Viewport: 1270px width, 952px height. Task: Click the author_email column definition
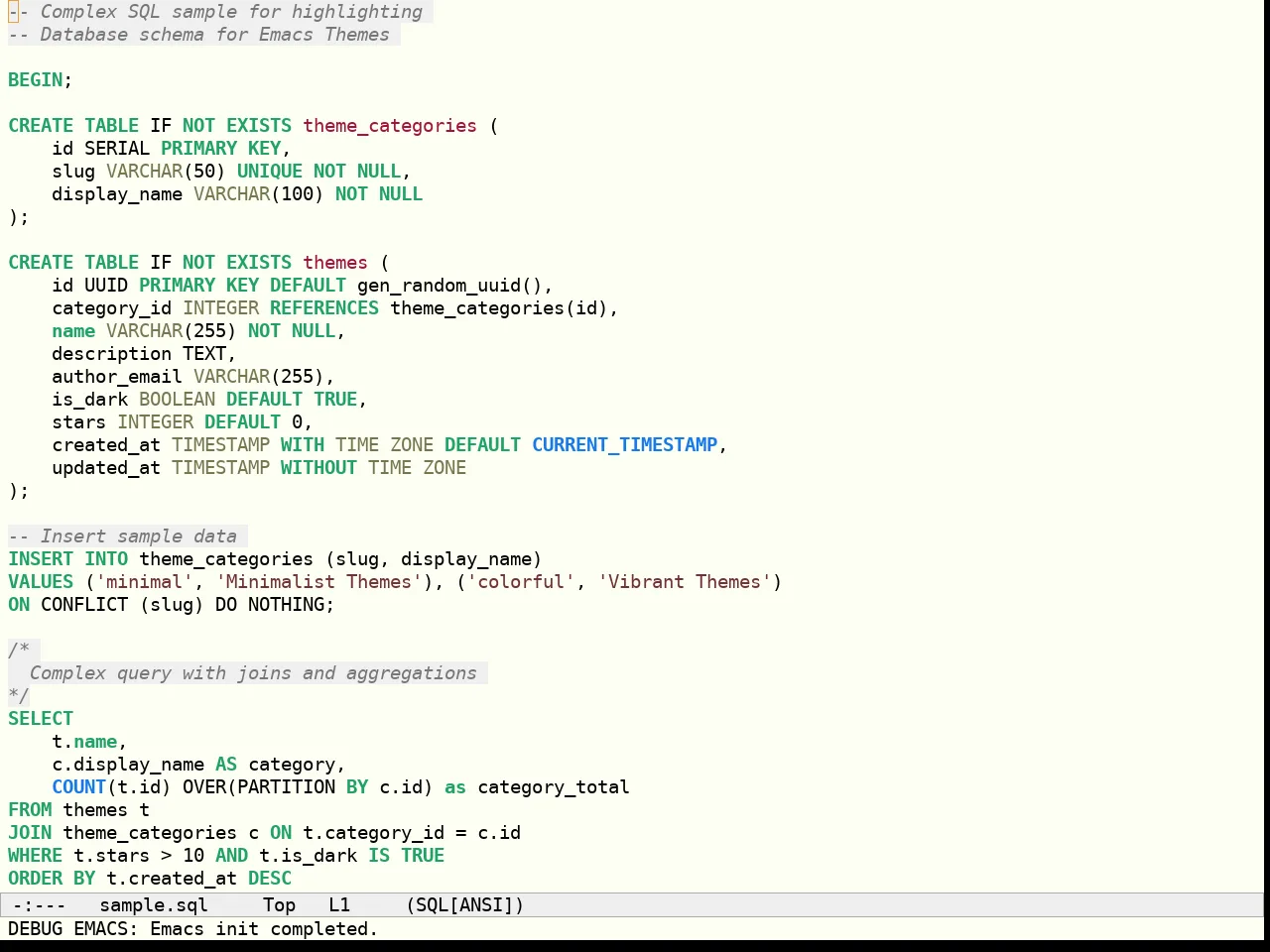(x=192, y=377)
